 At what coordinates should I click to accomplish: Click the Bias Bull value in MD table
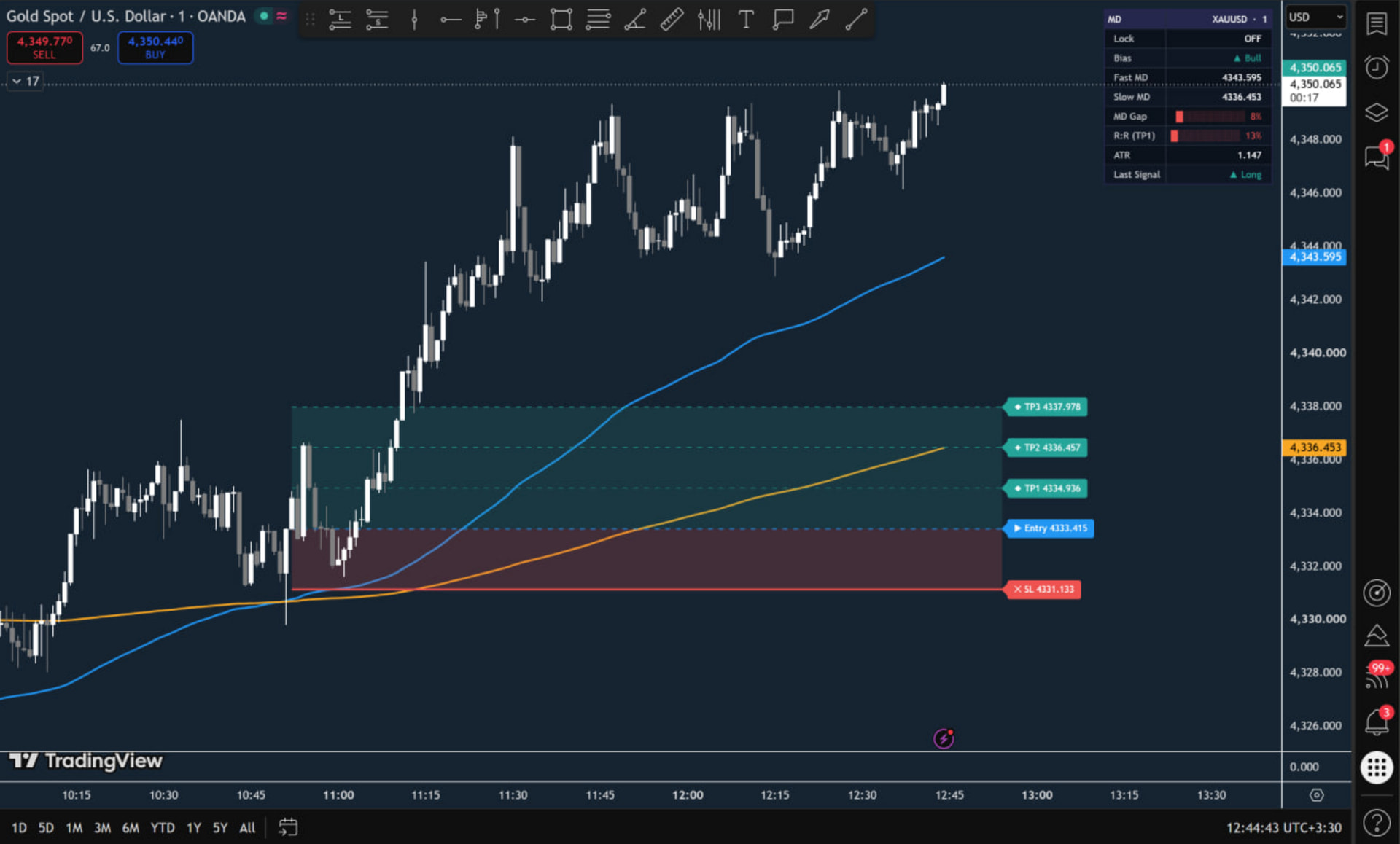1247,58
